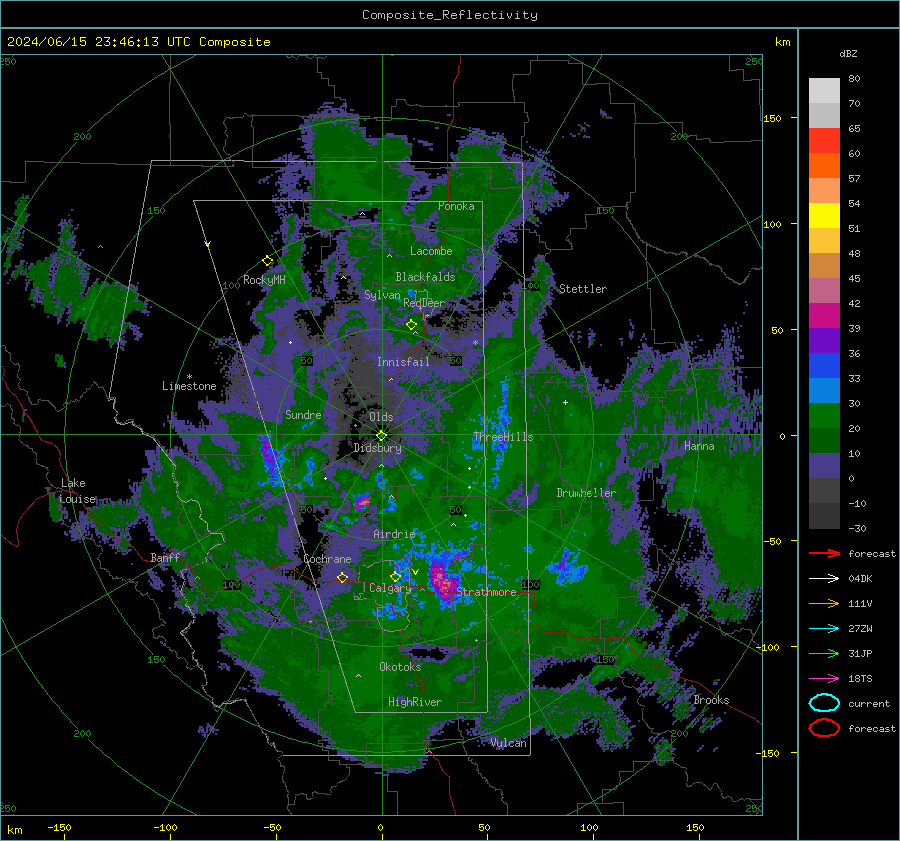Click the Stettler town label
The image size is (900, 841).
[583, 289]
